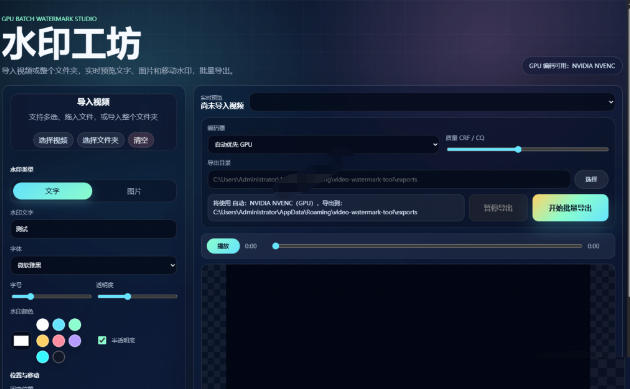Pick the orange-yellow color swatch

pyautogui.click(x=43, y=341)
